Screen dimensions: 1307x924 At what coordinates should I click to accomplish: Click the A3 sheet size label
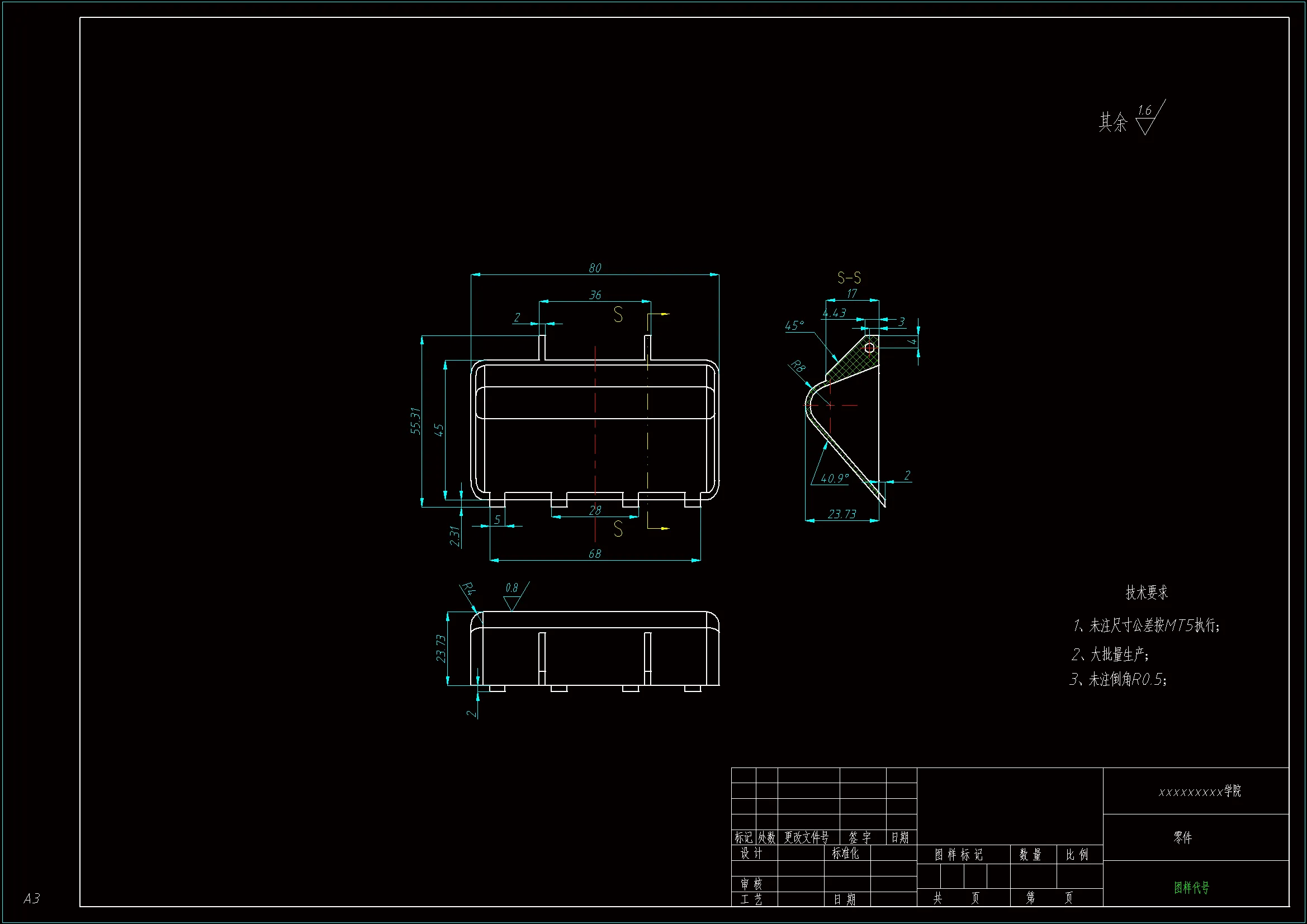coord(32,898)
